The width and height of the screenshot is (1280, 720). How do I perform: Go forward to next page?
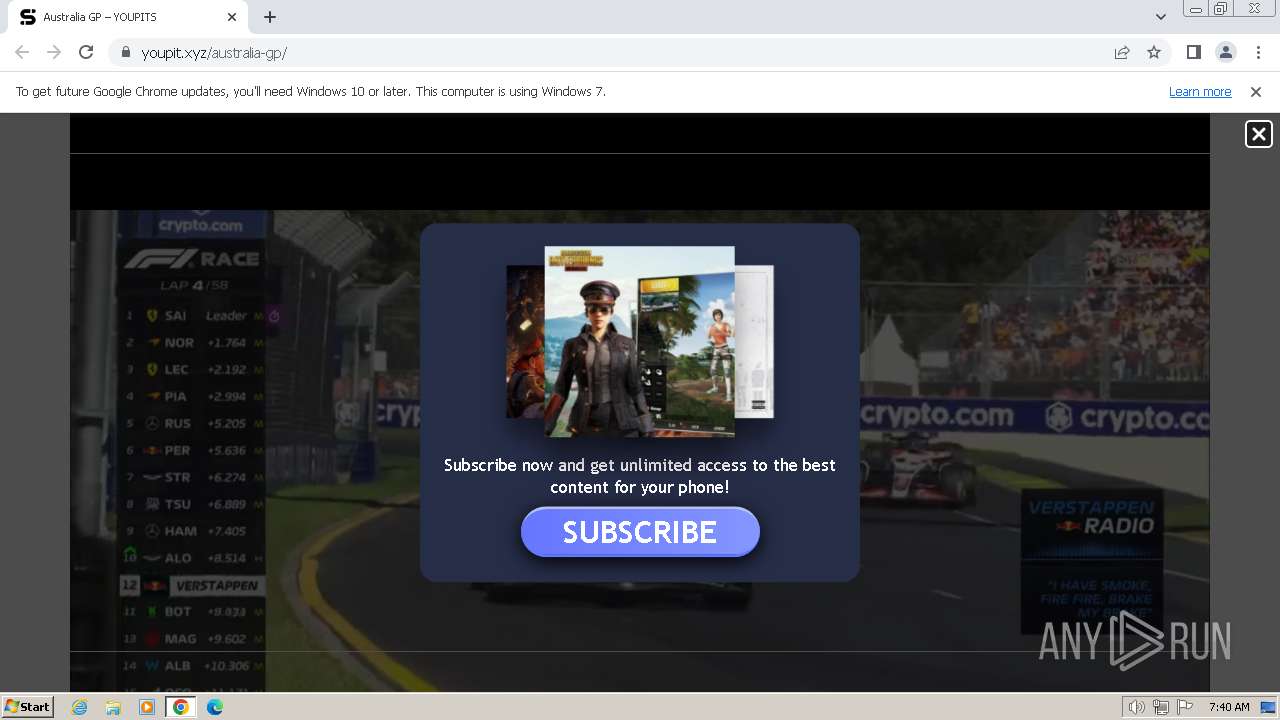54,52
